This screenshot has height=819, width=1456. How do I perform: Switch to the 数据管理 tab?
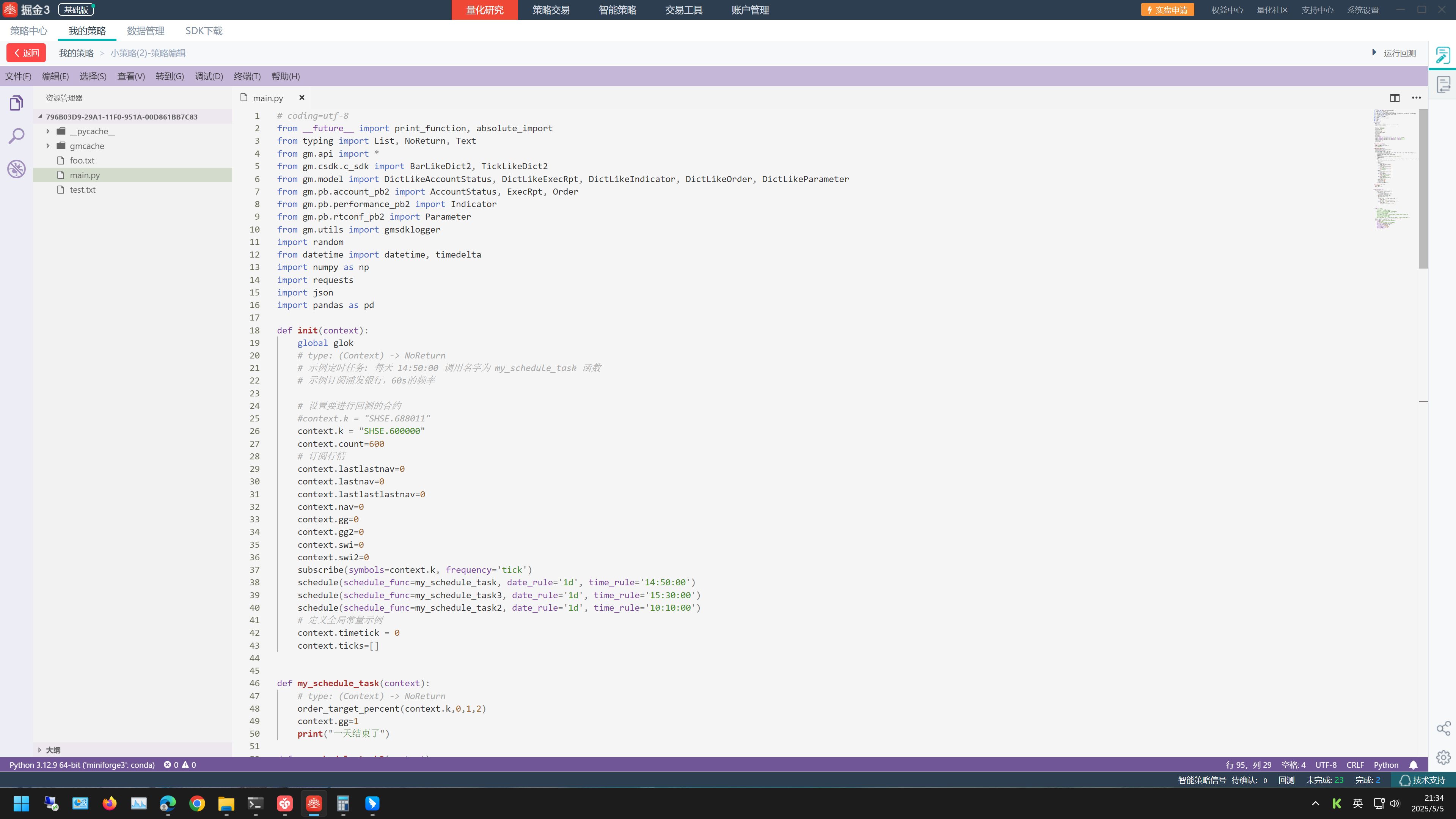[145, 31]
